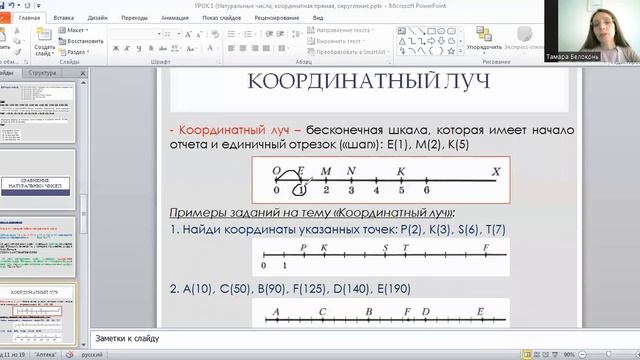Click the Justify text icon
The image size is (640, 360).
click(266, 48)
